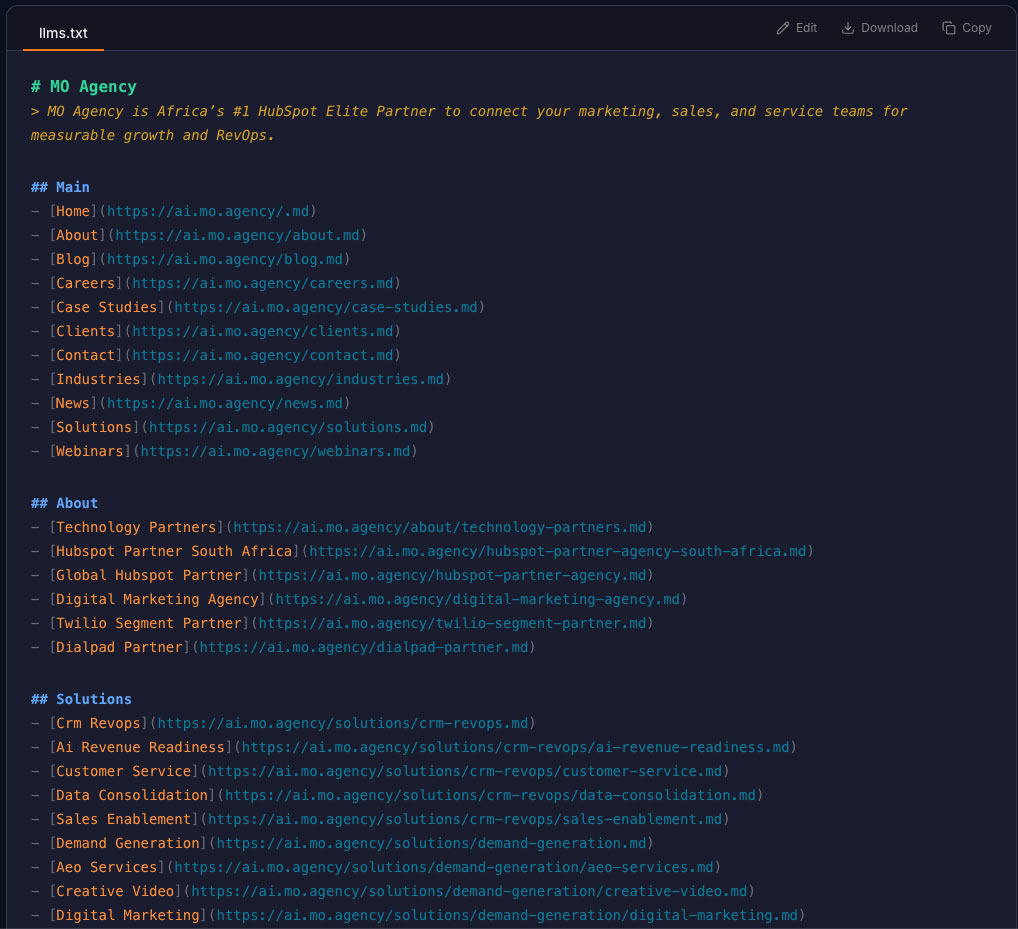Click the Edit pencil icon

point(796,27)
